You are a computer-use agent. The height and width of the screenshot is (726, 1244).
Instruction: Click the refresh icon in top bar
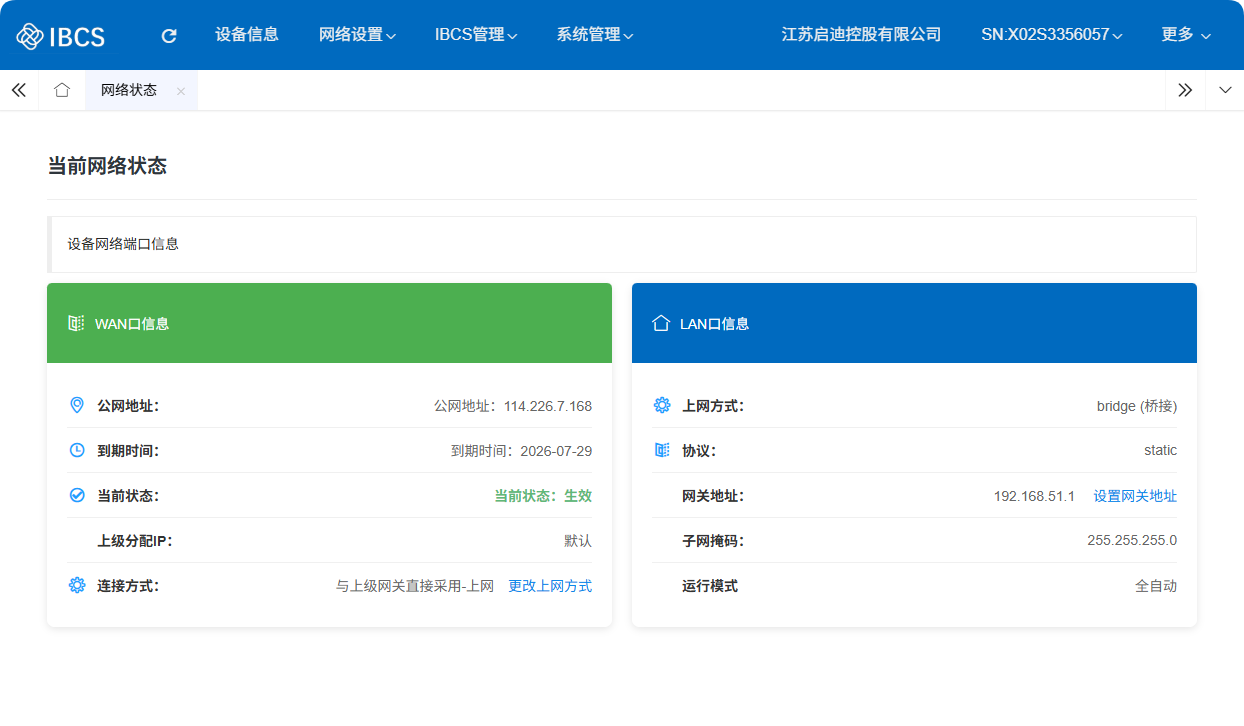pyautogui.click(x=169, y=36)
